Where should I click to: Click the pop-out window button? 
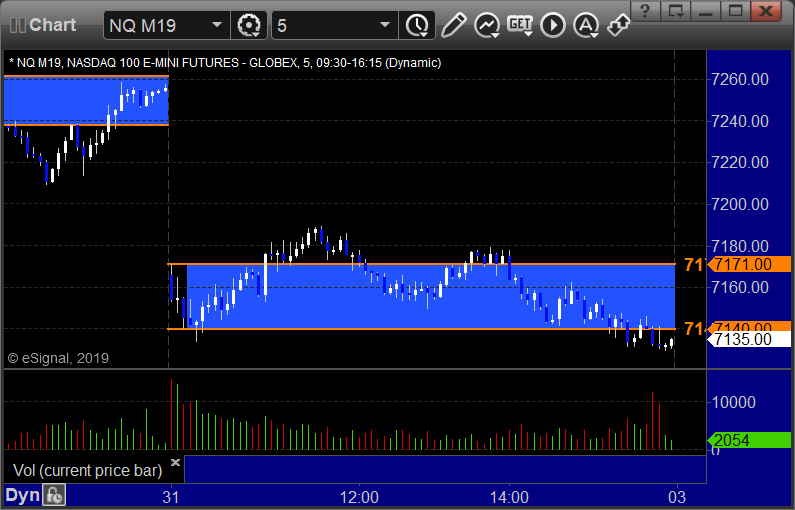tap(676, 11)
